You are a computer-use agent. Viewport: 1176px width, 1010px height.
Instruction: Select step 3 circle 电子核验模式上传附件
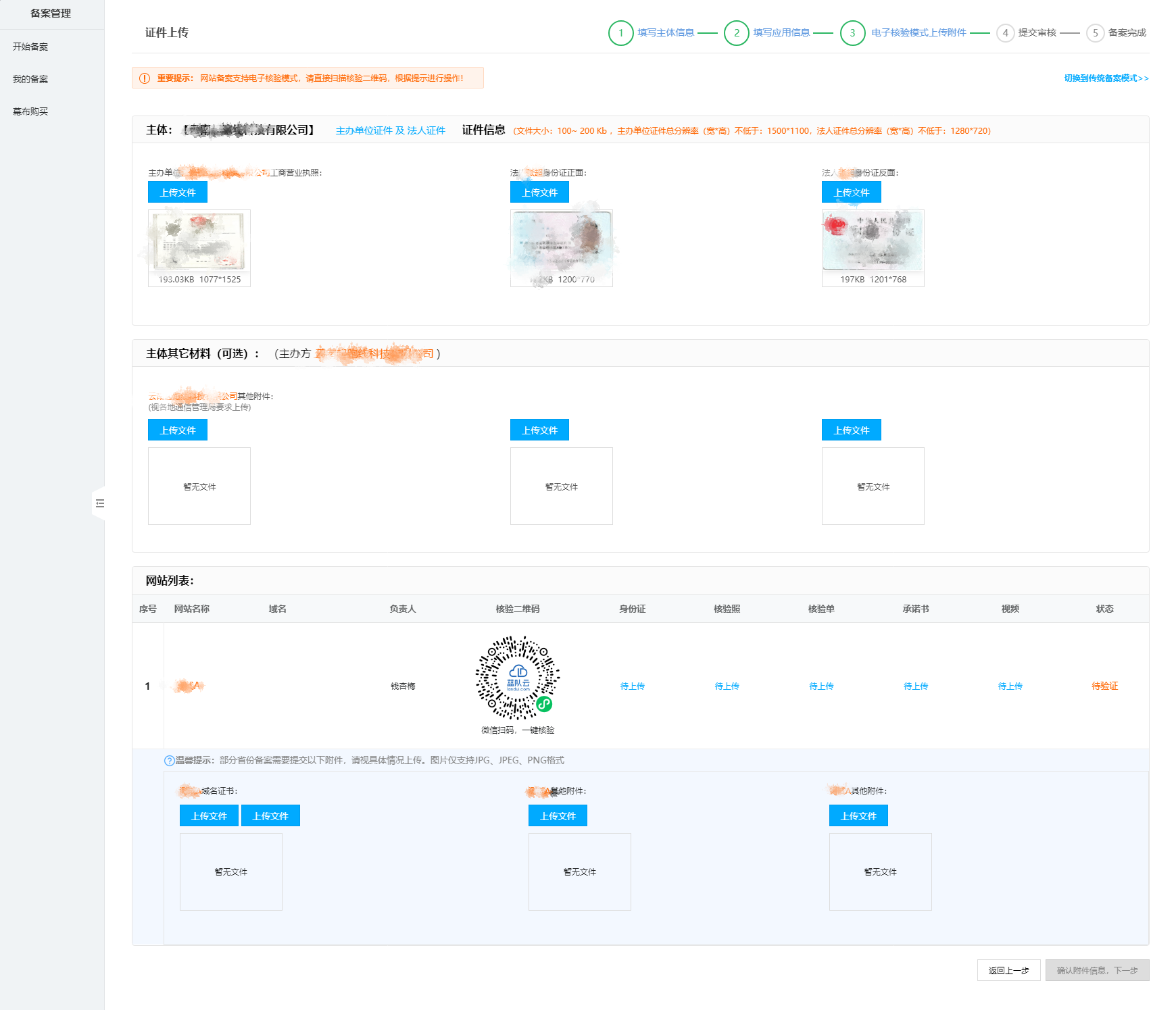point(853,33)
